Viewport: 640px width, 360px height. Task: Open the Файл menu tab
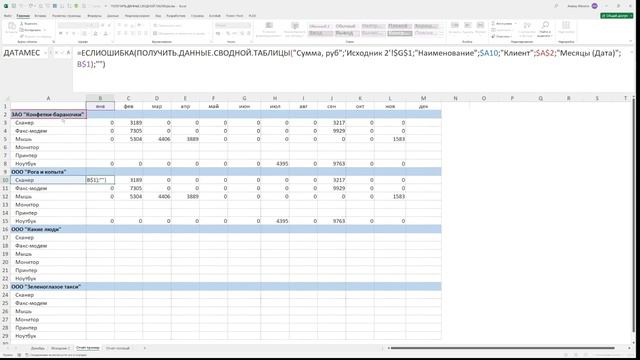click(x=7, y=16)
